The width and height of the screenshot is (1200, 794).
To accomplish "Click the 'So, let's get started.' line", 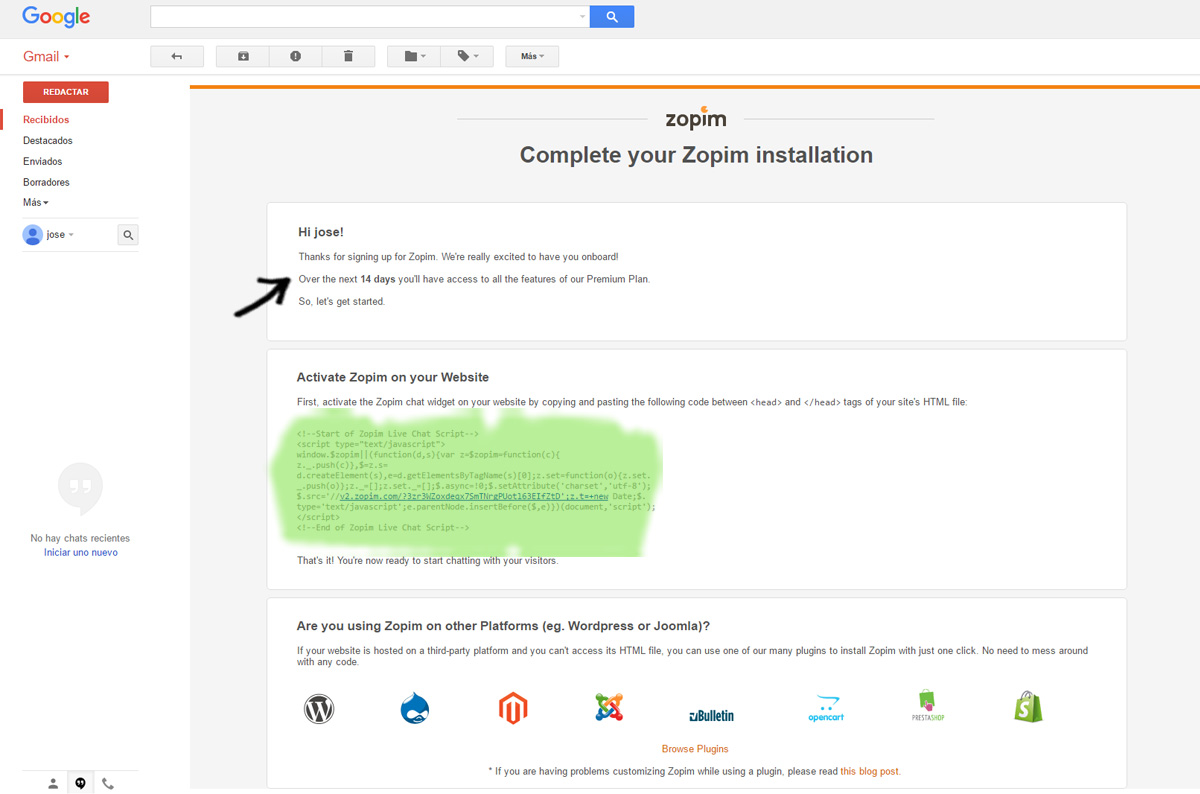I will coord(342,301).
